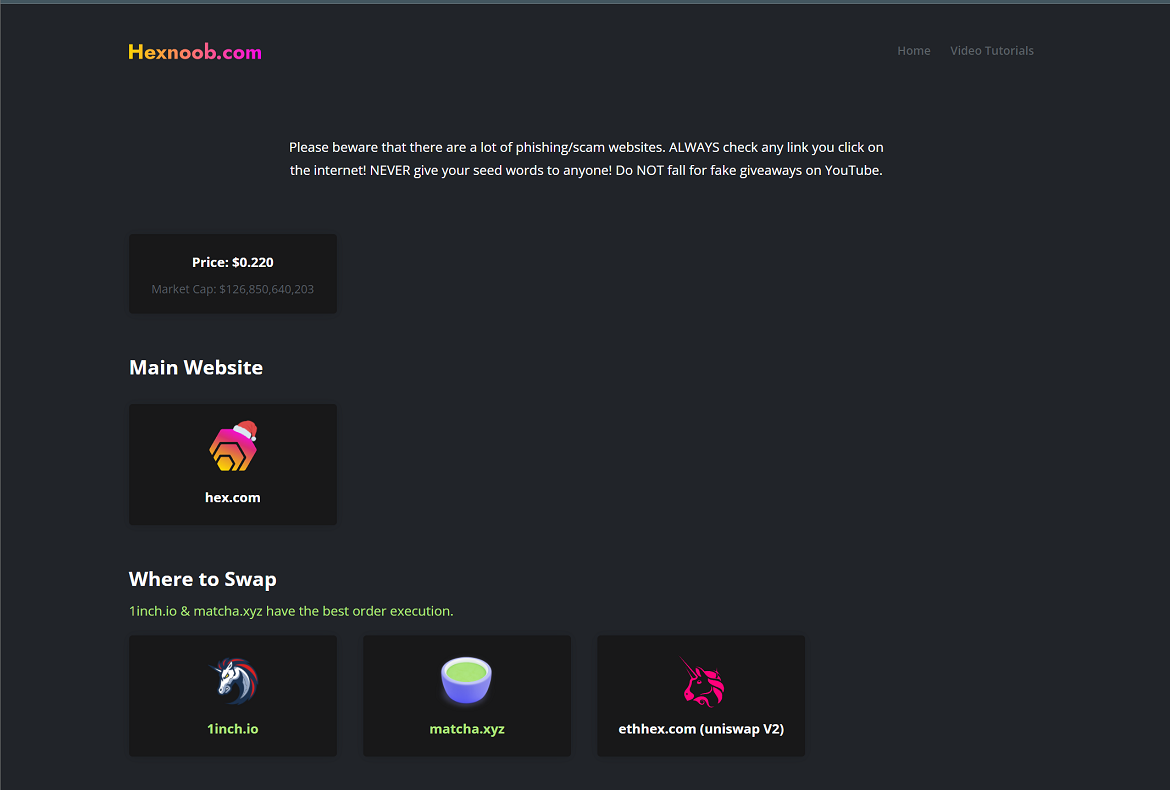Open the Home menu item
The width and height of the screenshot is (1170, 790).
point(913,51)
